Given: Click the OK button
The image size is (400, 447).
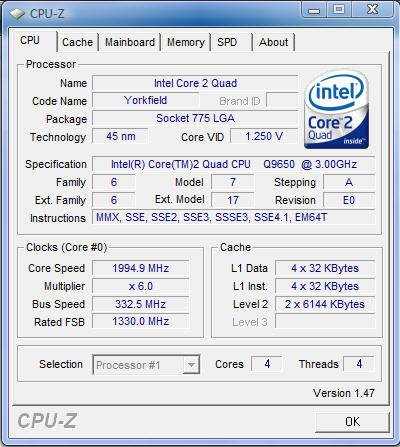Looking at the screenshot, I should tap(352, 422).
